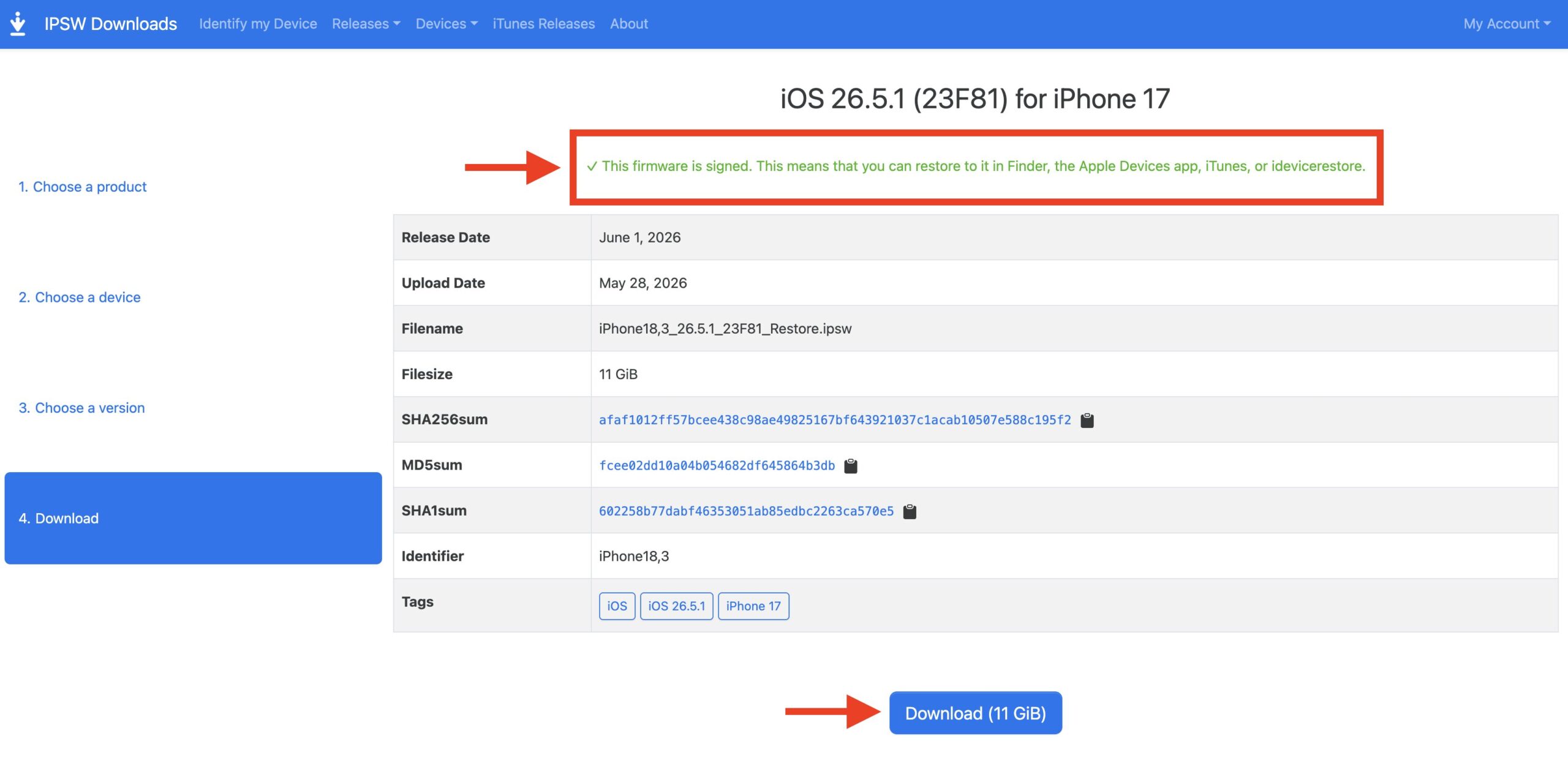Click the SHA256sum hash value afaf1012...
The height and width of the screenshot is (761, 1568).
(x=835, y=420)
